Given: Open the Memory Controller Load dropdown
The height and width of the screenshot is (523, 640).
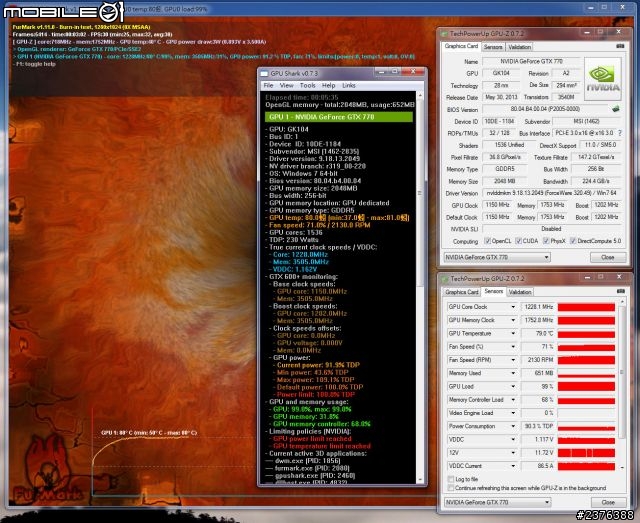Looking at the screenshot, I should pyautogui.click(x=513, y=400).
